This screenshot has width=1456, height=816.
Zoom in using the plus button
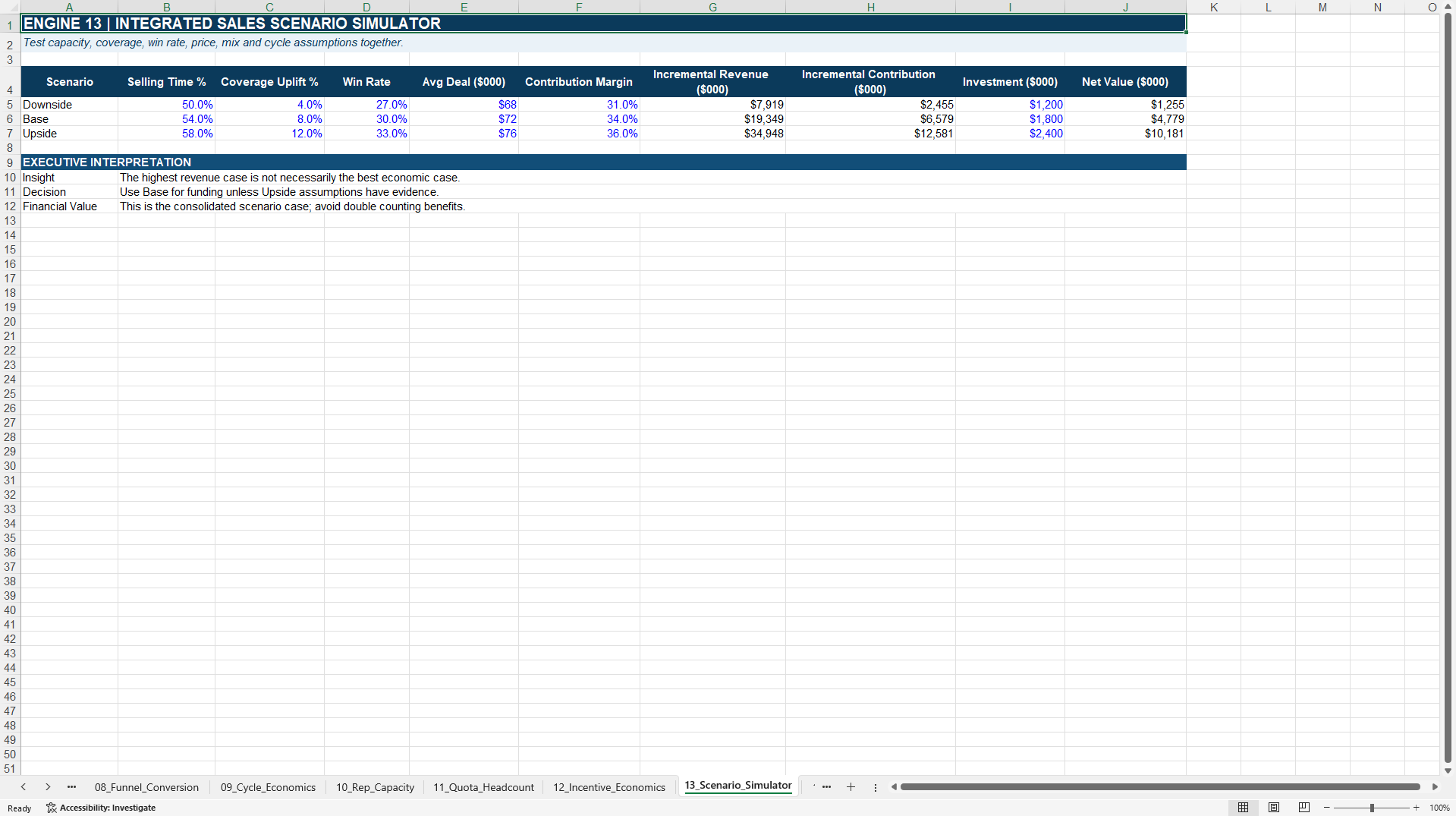(x=1416, y=808)
